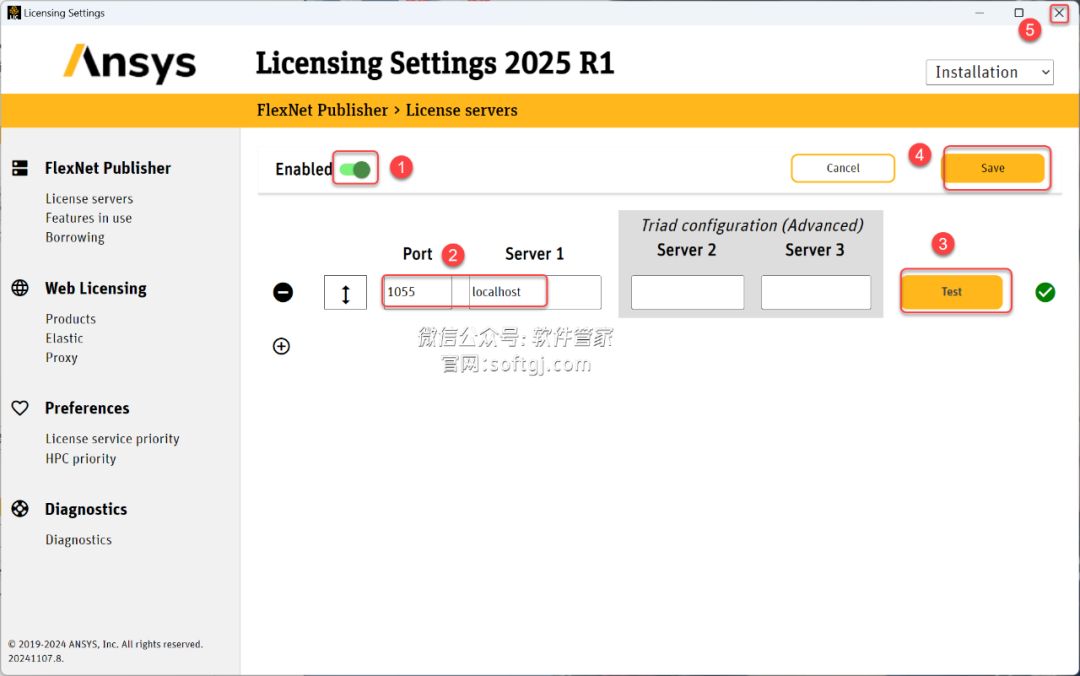Select the FlexNet Publisher section heading

pos(108,168)
